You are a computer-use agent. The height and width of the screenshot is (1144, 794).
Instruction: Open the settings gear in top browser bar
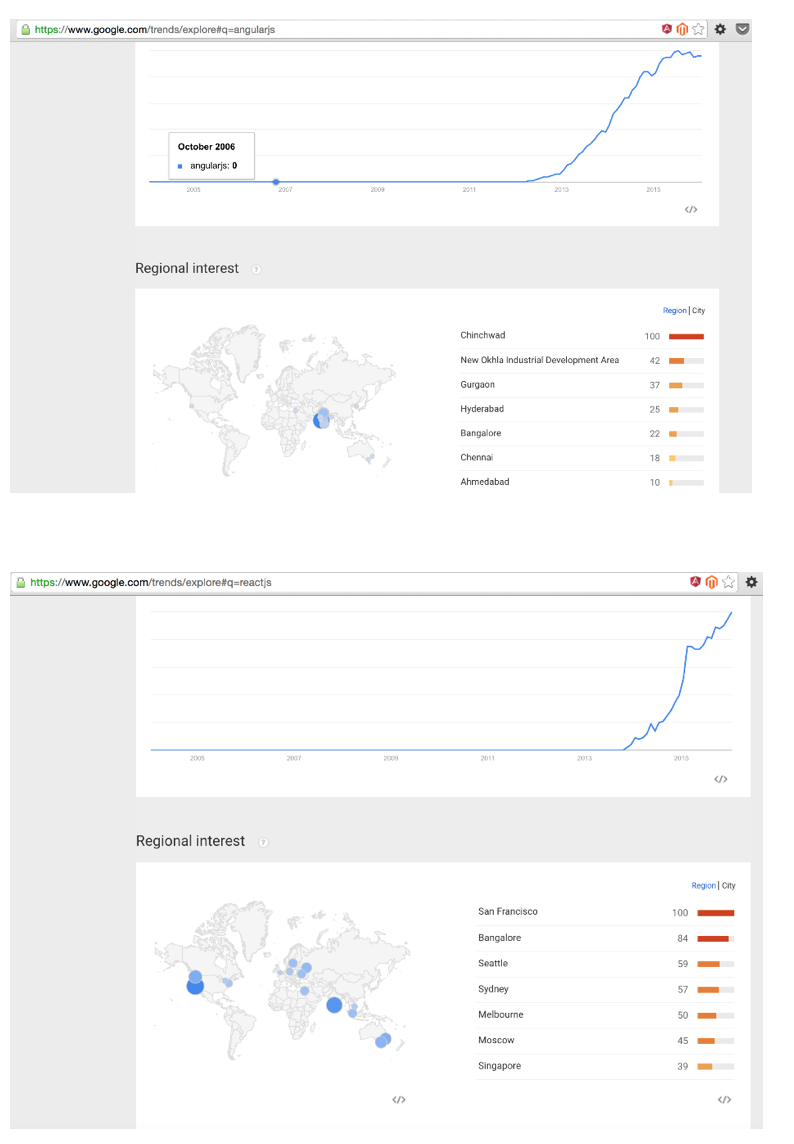tap(720, 29)
